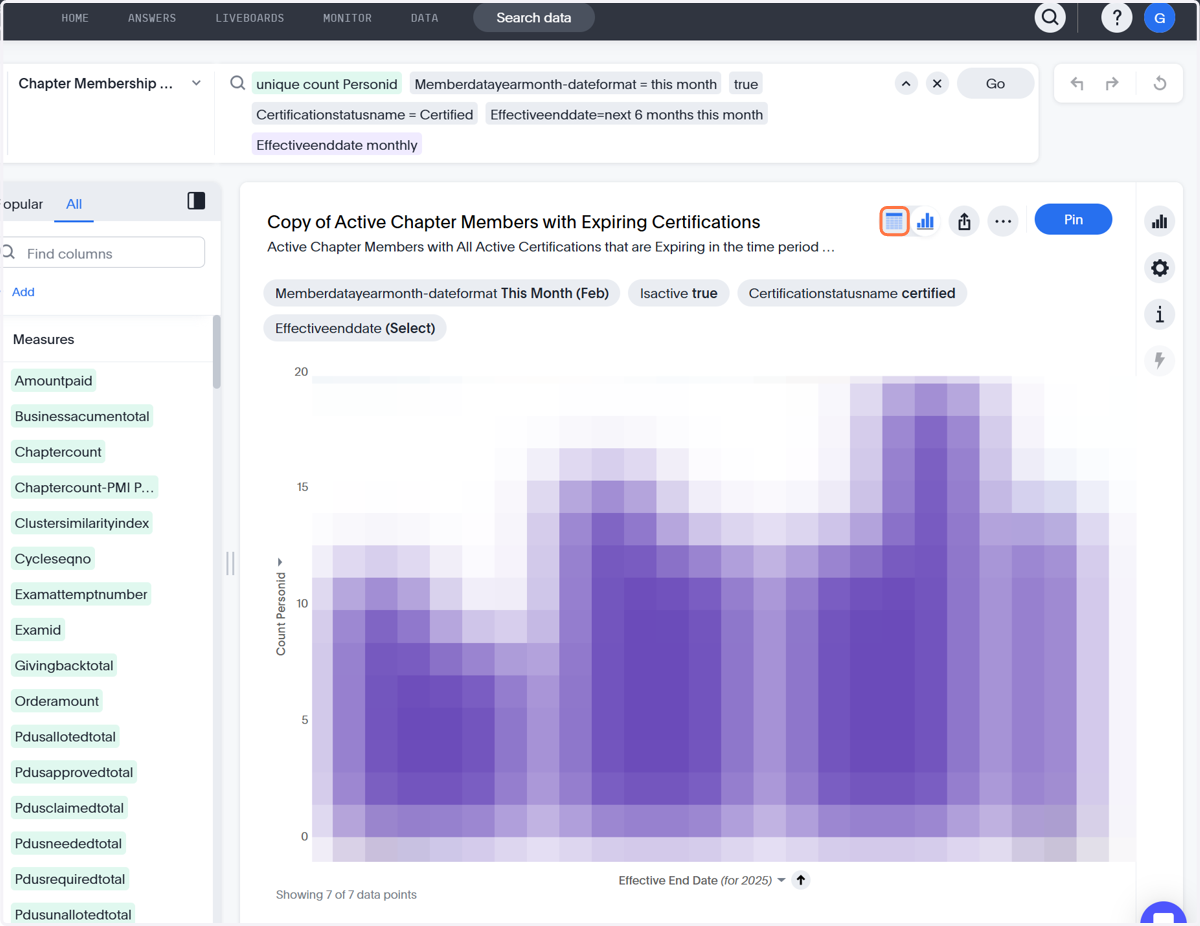Click the reset search icon
The image size is (1200, 926).
pos(1160,84)
